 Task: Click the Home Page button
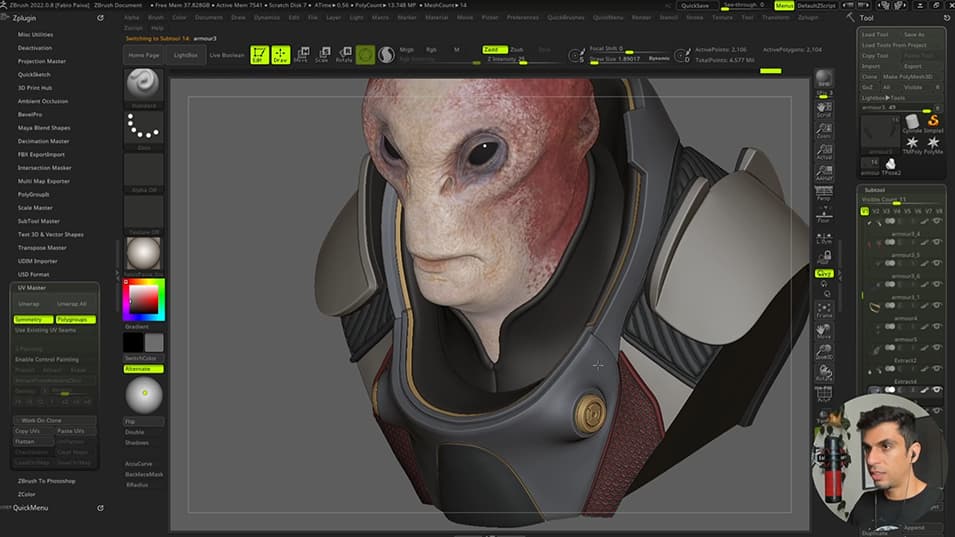(x=144, y=55)
